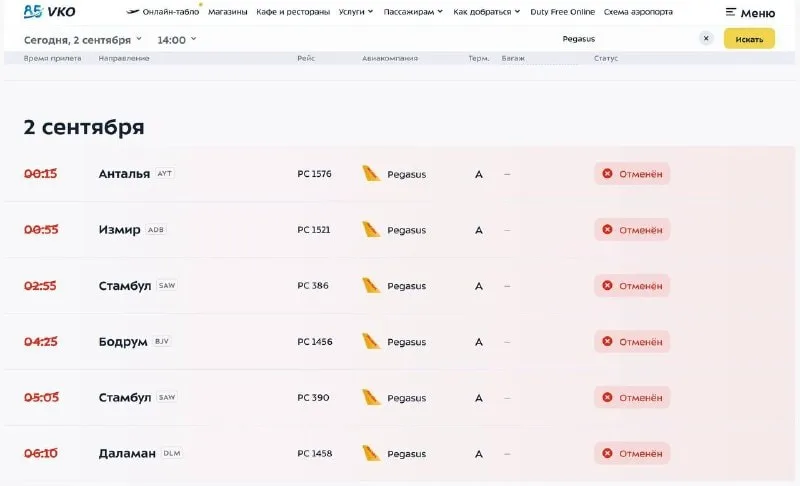Select Стамбул destination of flight PC 386

pyautogui.click(x=125, y=286)
